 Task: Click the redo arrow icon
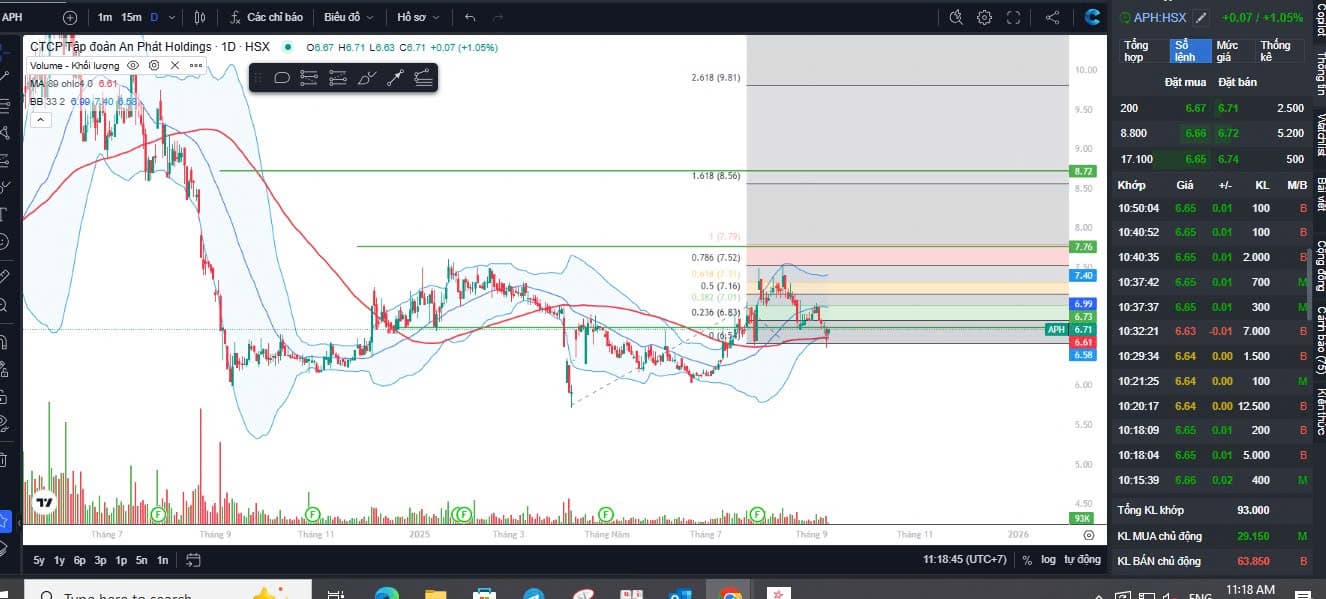pos(499,17)
